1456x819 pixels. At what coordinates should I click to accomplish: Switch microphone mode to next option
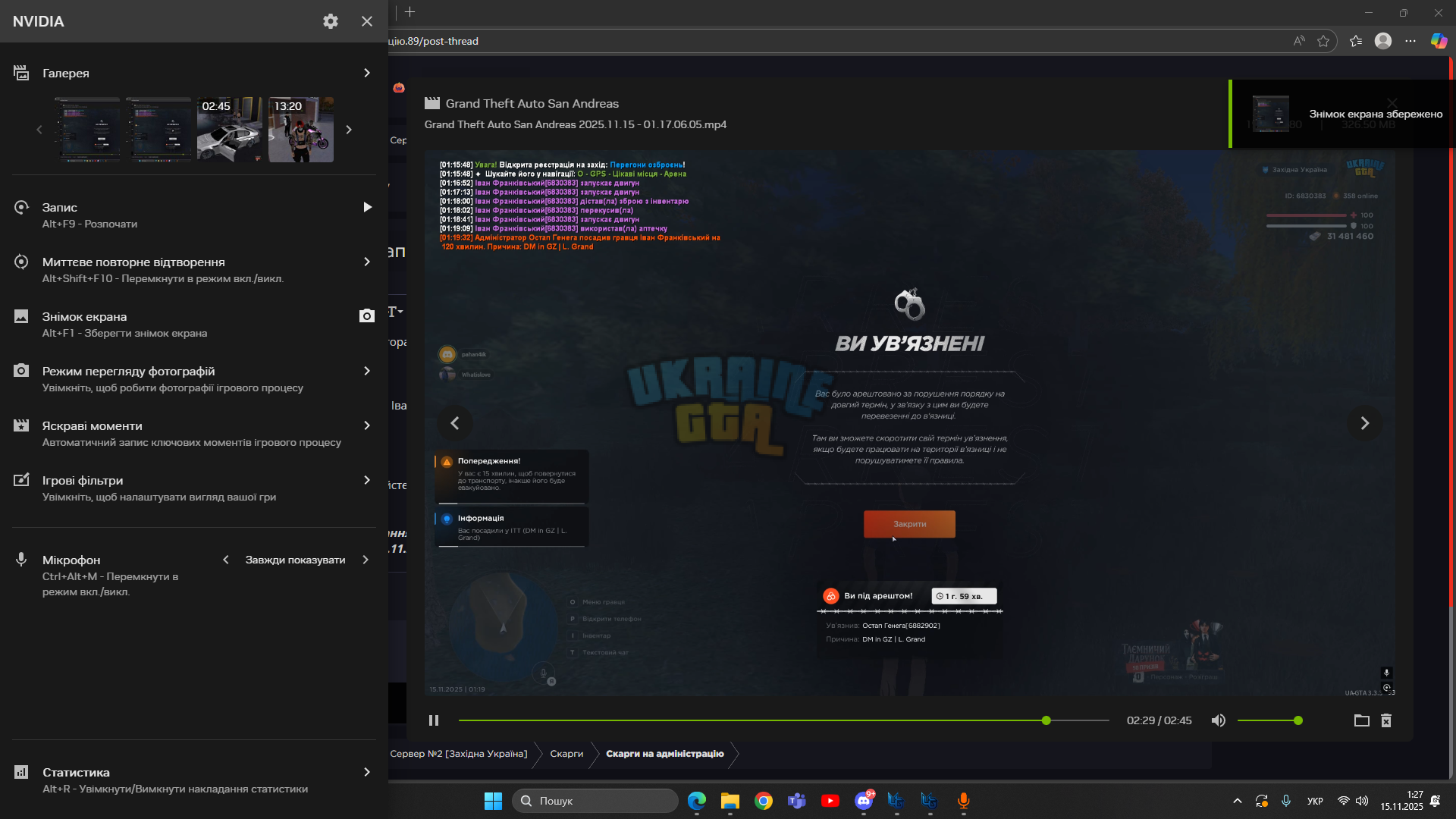pos(366,560)
